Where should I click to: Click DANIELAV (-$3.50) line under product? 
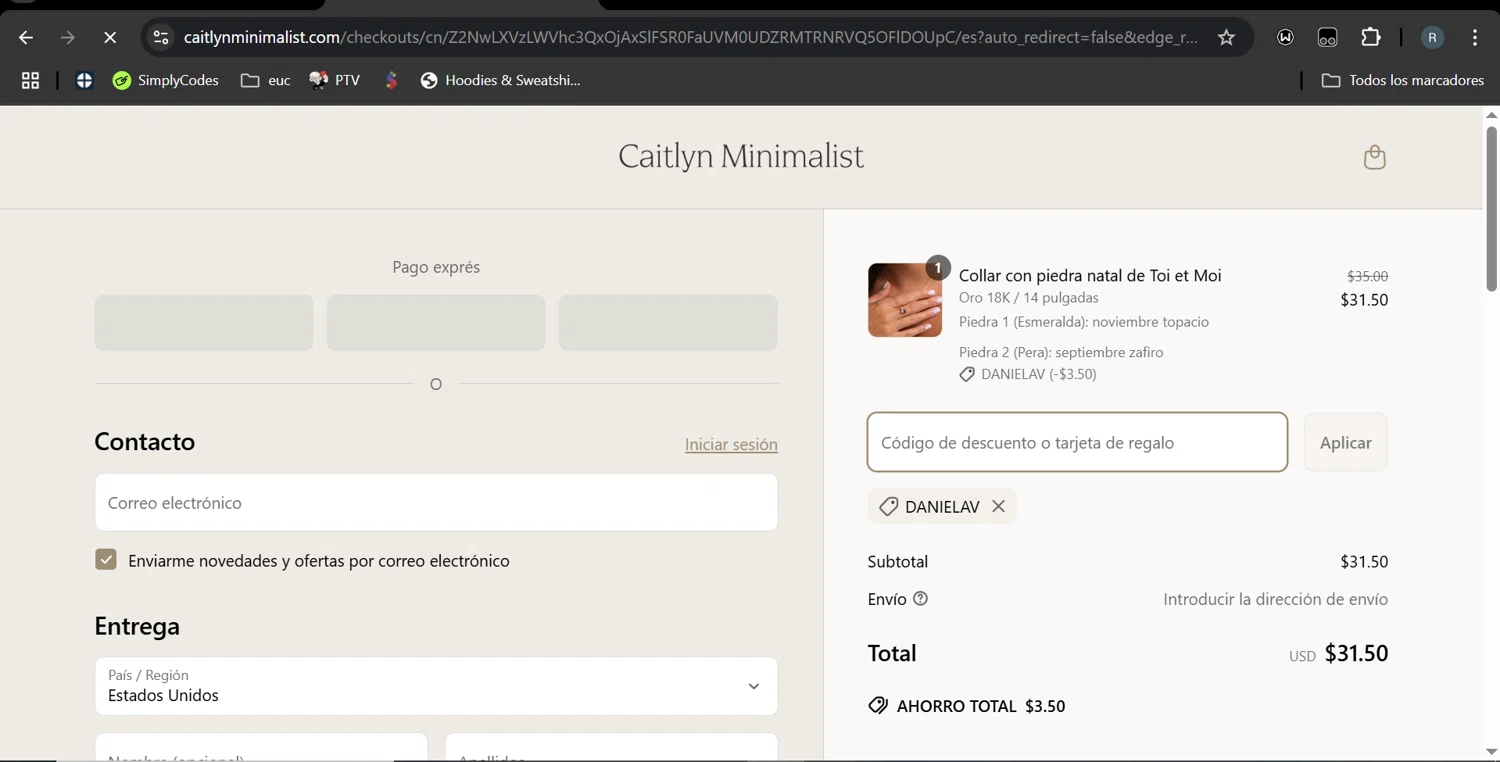(x=1028, y=374)
